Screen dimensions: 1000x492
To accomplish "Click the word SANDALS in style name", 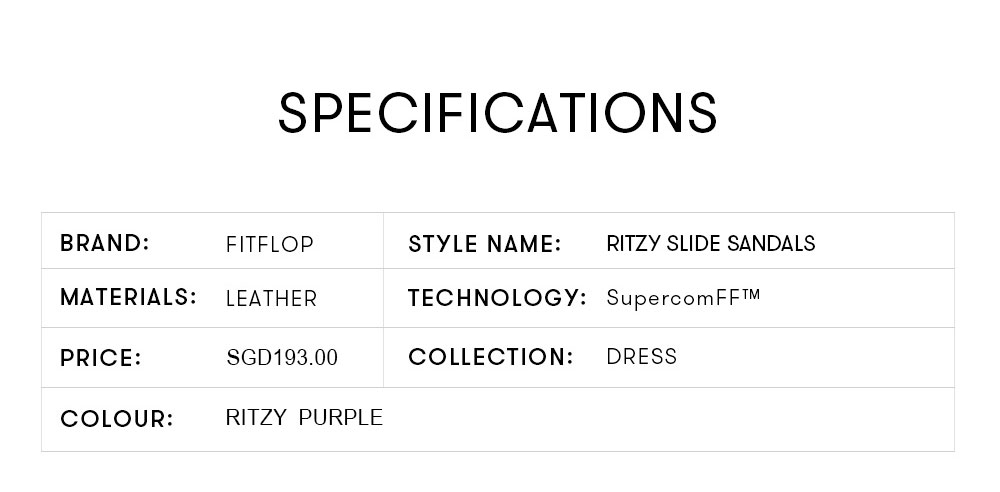I will coord(771,243).
